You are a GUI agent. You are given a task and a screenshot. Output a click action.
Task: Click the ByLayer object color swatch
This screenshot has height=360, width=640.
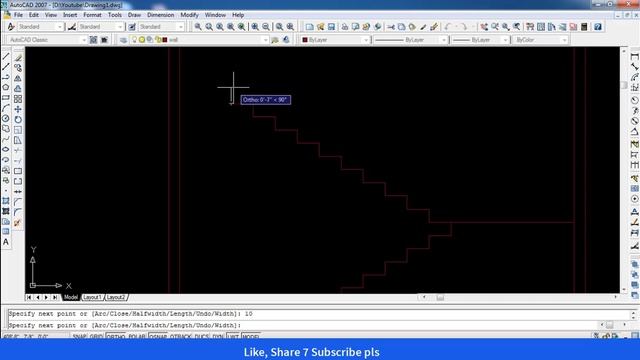[x=305, y=40]
